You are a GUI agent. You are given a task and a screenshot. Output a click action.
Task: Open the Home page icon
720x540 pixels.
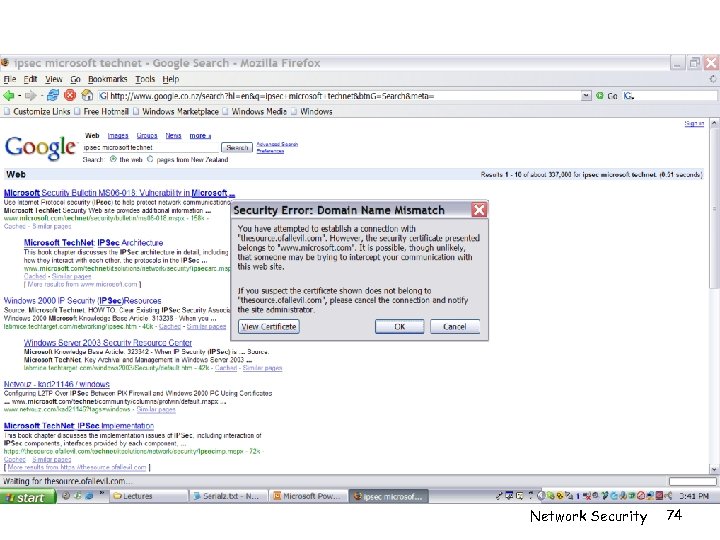(87, 95)
